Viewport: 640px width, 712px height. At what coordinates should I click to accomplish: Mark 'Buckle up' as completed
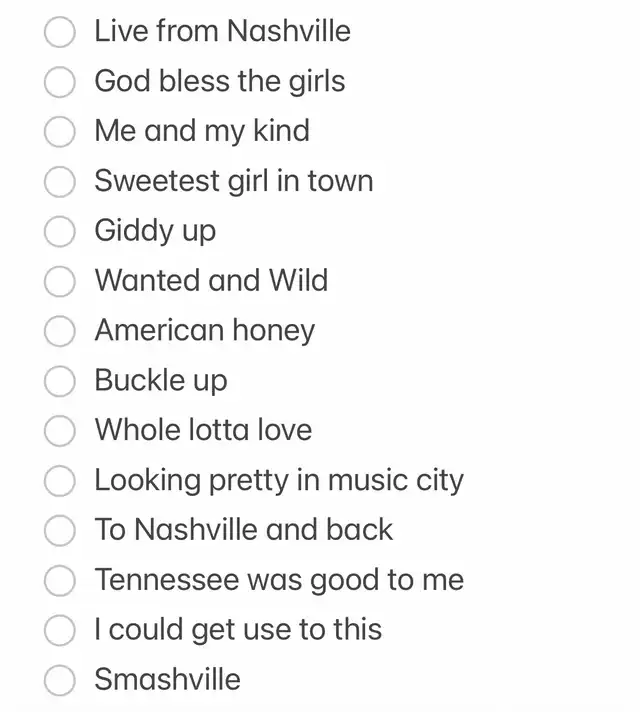click(x=60, y=381)
